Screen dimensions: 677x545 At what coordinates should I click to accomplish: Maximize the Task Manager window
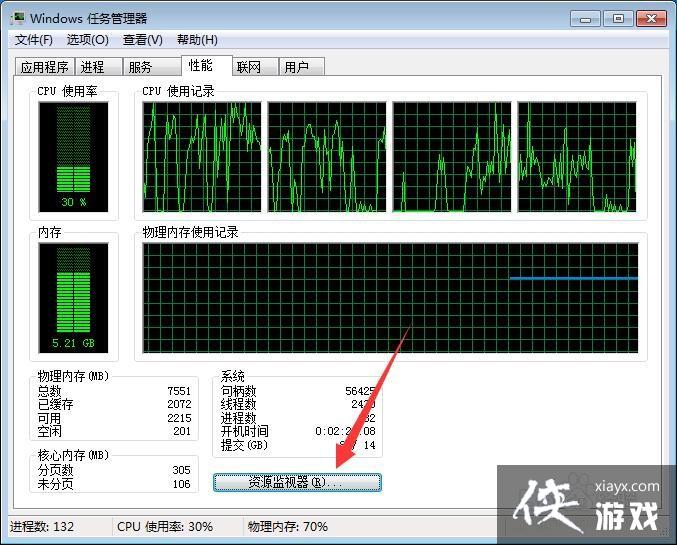(x=618, y=19)
